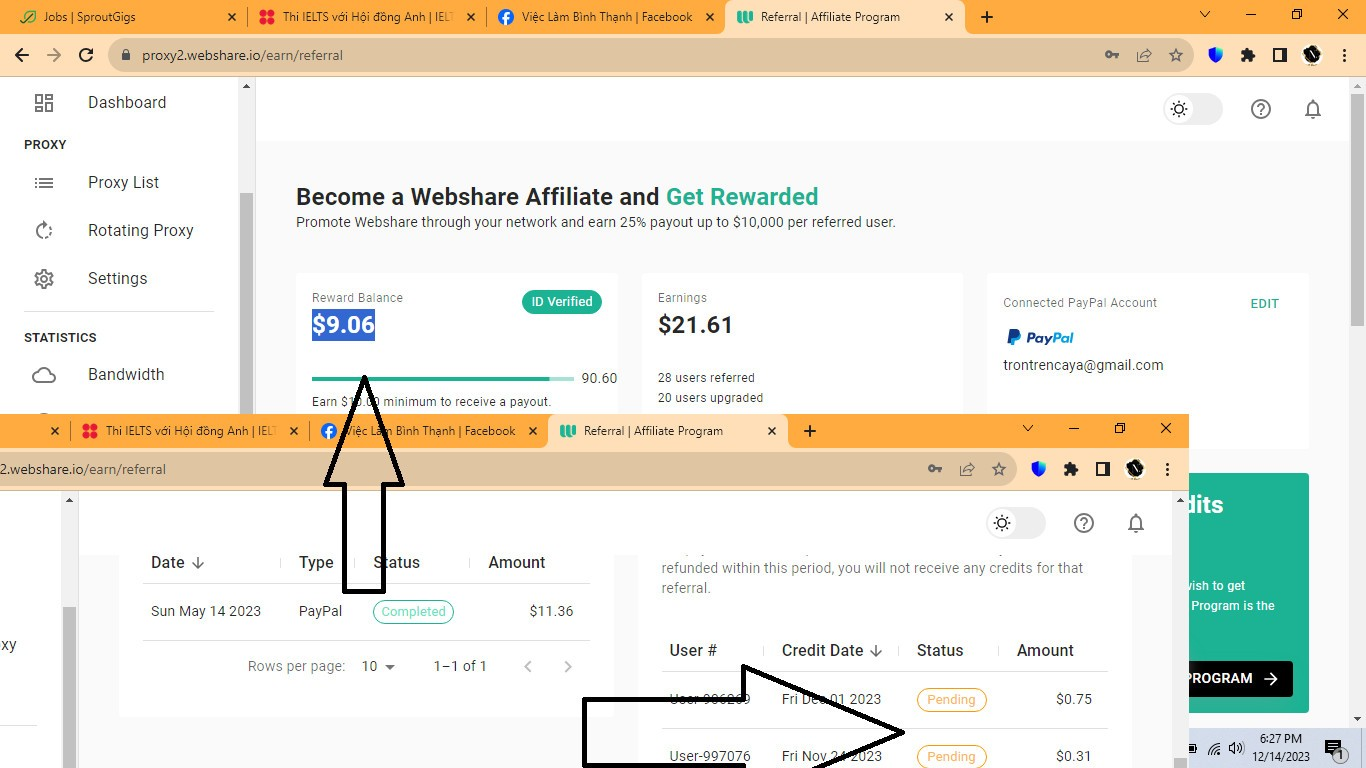Bookmark this page with the star icon
This screenshot has height=768, width=1366.
pyautogui.click(x=1176, y=55)
